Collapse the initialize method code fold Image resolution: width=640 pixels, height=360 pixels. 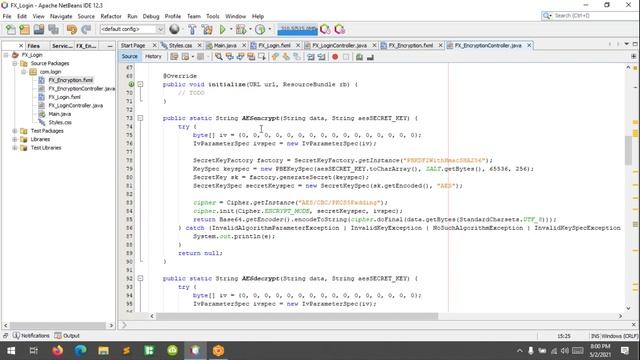point(140,84)
